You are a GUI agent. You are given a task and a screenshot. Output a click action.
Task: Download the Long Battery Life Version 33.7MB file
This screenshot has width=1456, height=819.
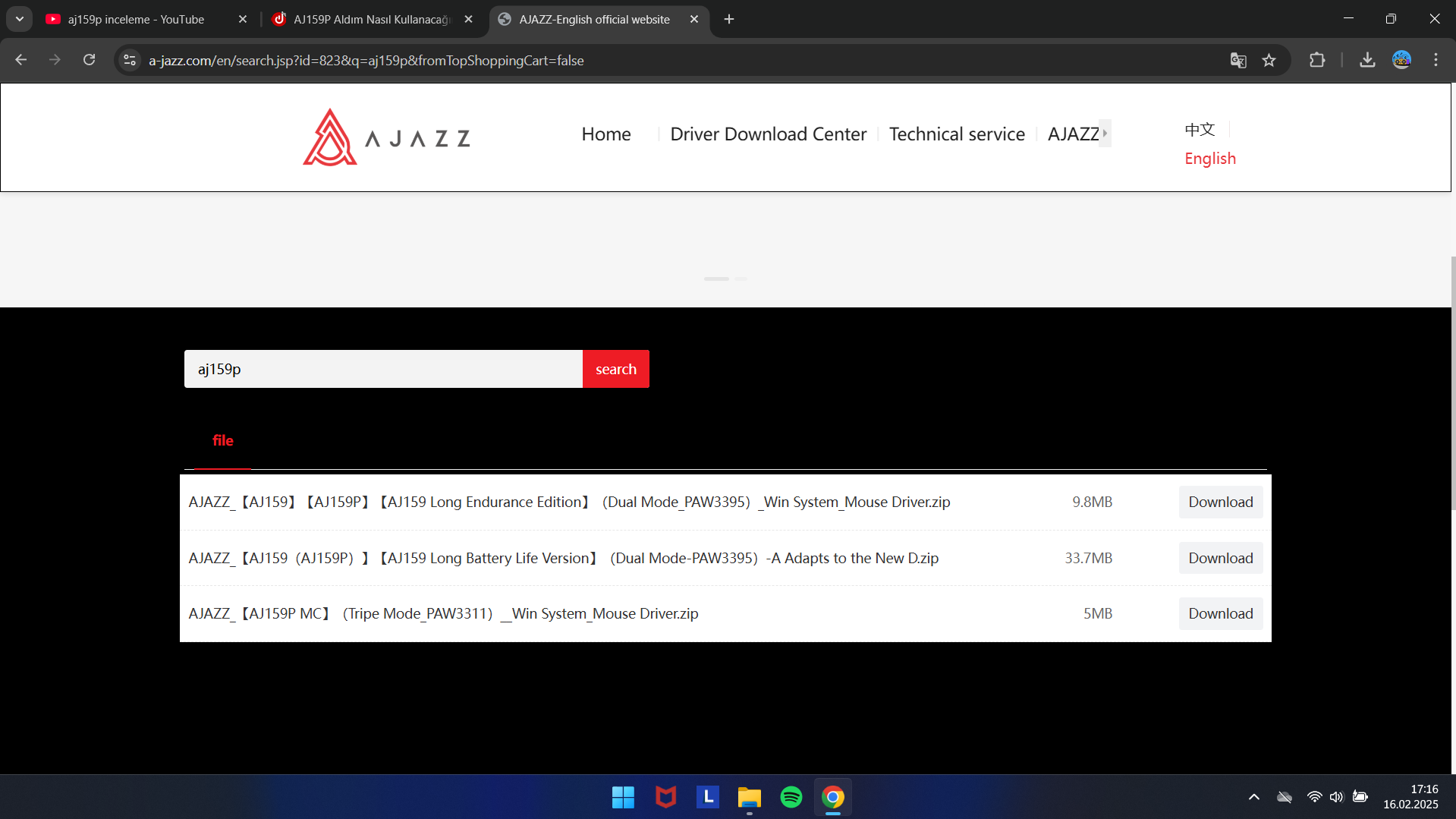point(1221,559)
